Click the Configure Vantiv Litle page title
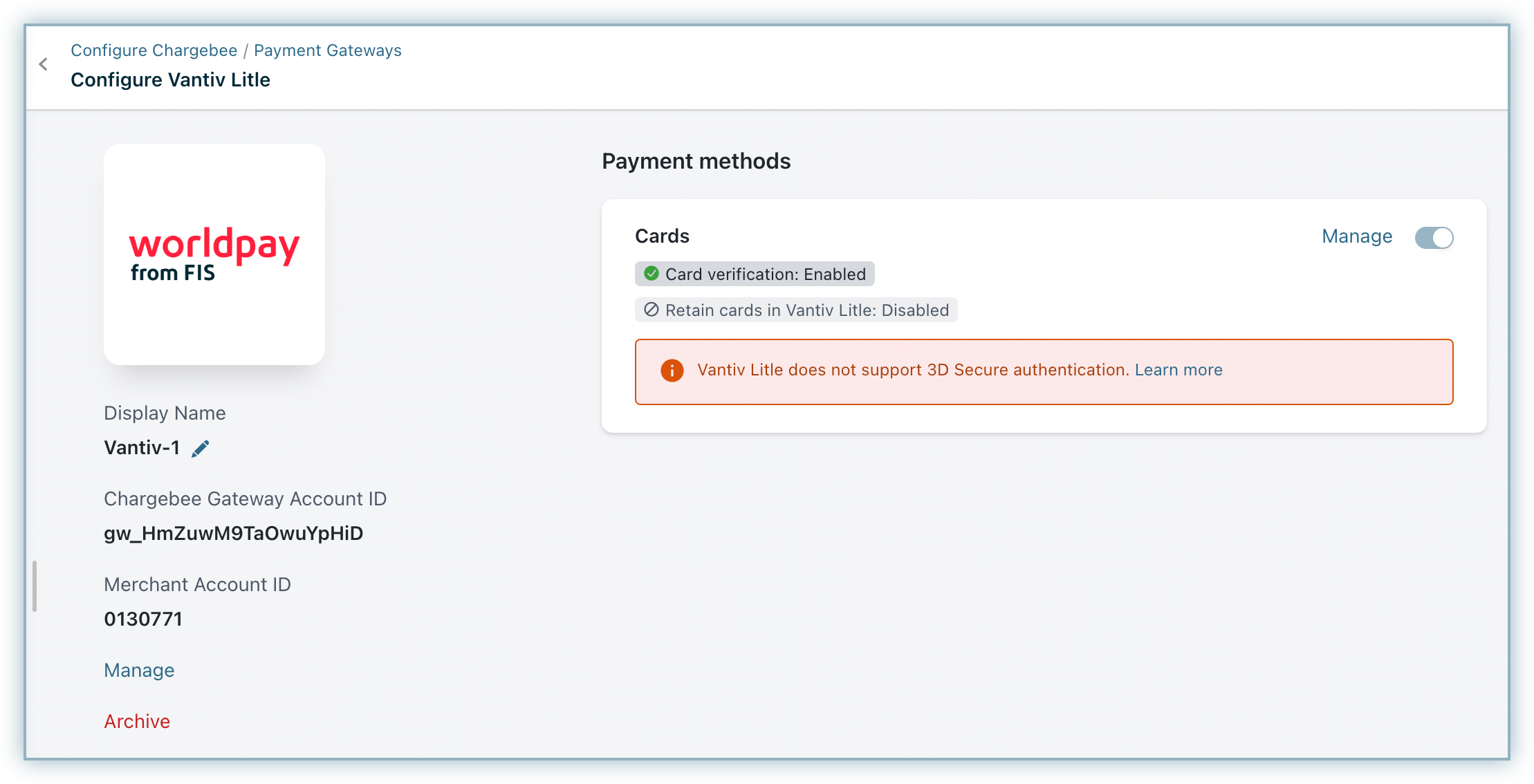Screen dimensions: 1534x784 click(170, 80)
